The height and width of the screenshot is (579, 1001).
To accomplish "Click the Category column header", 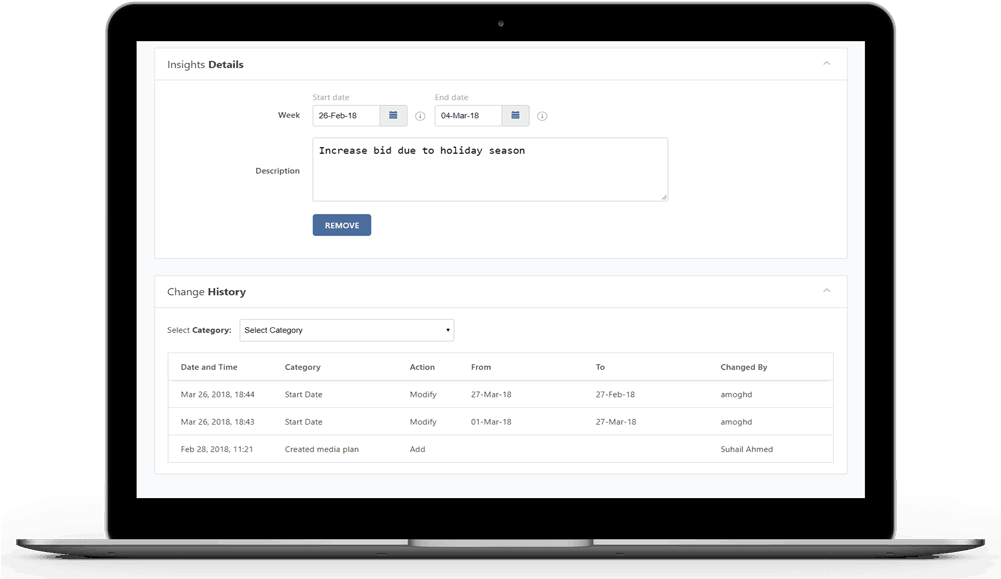I will (x=303, y=367).
